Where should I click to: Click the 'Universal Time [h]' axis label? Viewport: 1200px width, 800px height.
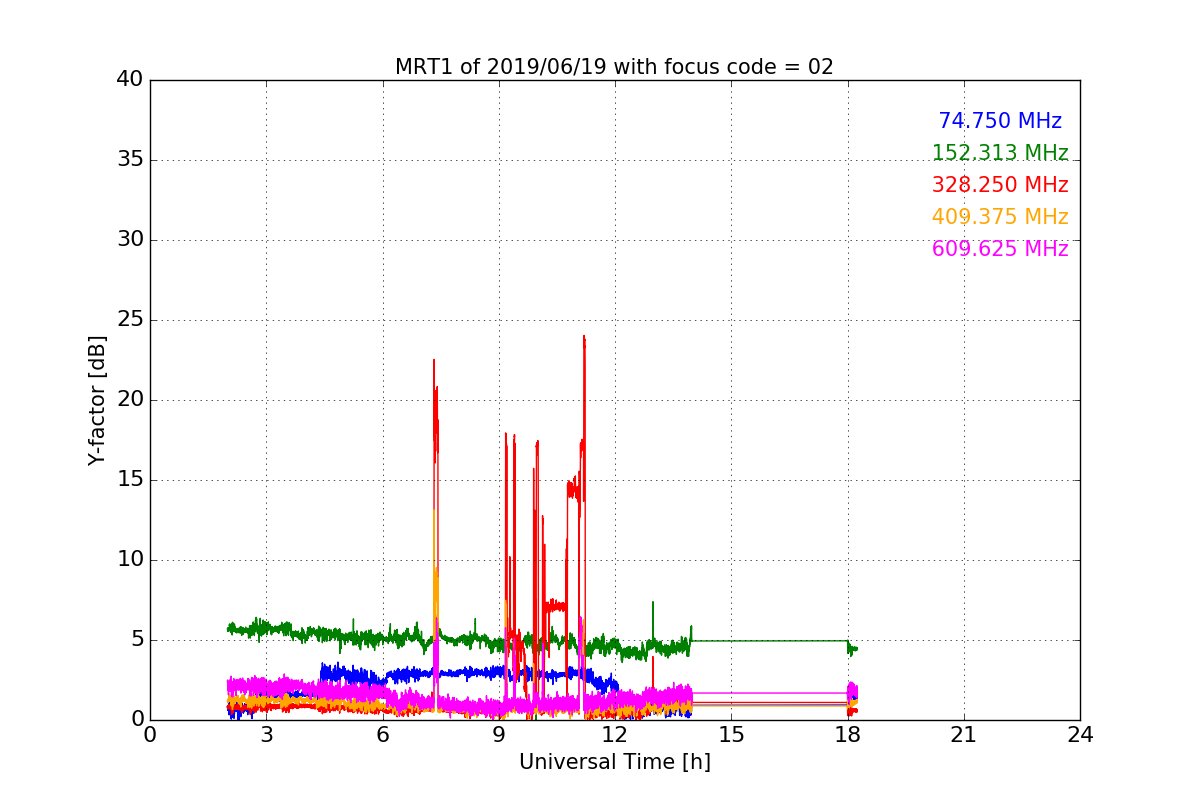614,762
